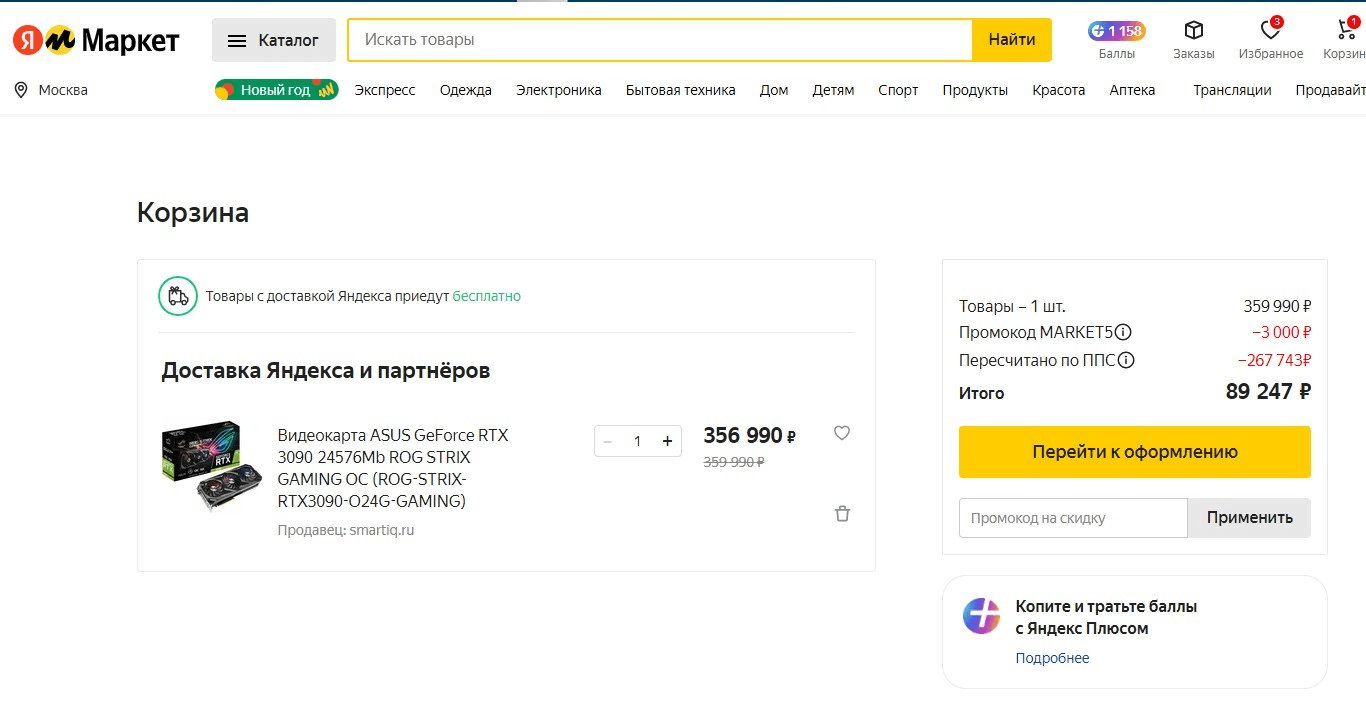The height and width of the screenshot is (714, 1366).
Task: Open the Электроника category
Action: [558, 90]
